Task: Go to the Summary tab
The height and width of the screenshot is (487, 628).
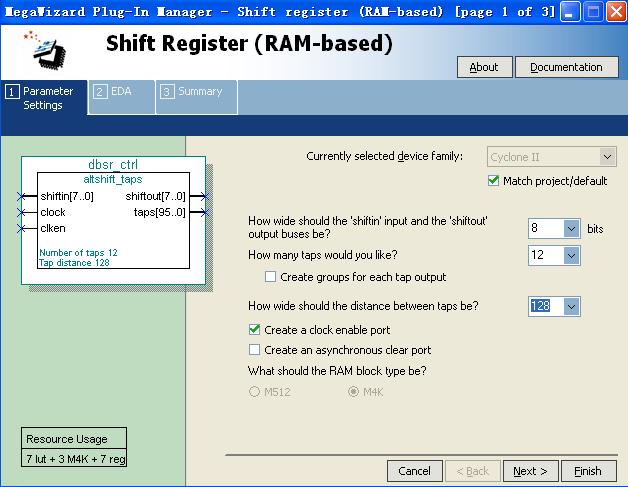Action: (x=197, y=97)
